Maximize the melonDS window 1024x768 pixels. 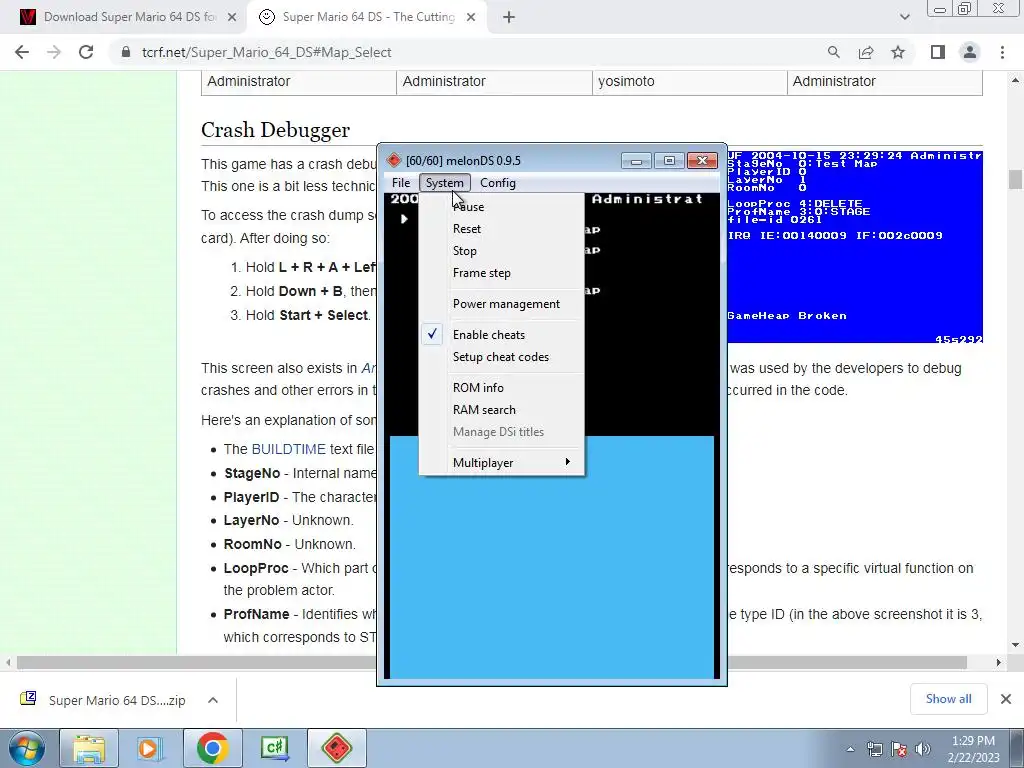coord(669,161)
